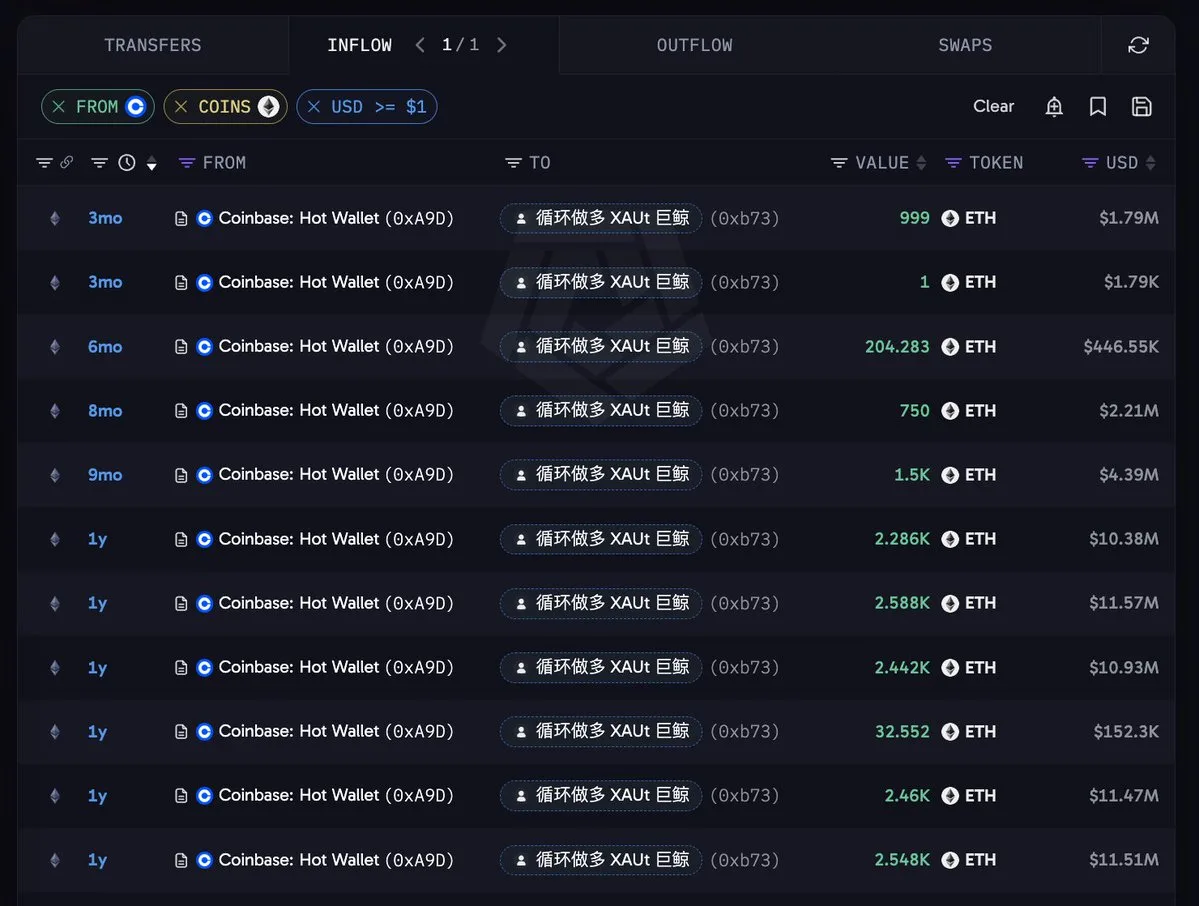Sort by VALUE column

pos(921,163)
